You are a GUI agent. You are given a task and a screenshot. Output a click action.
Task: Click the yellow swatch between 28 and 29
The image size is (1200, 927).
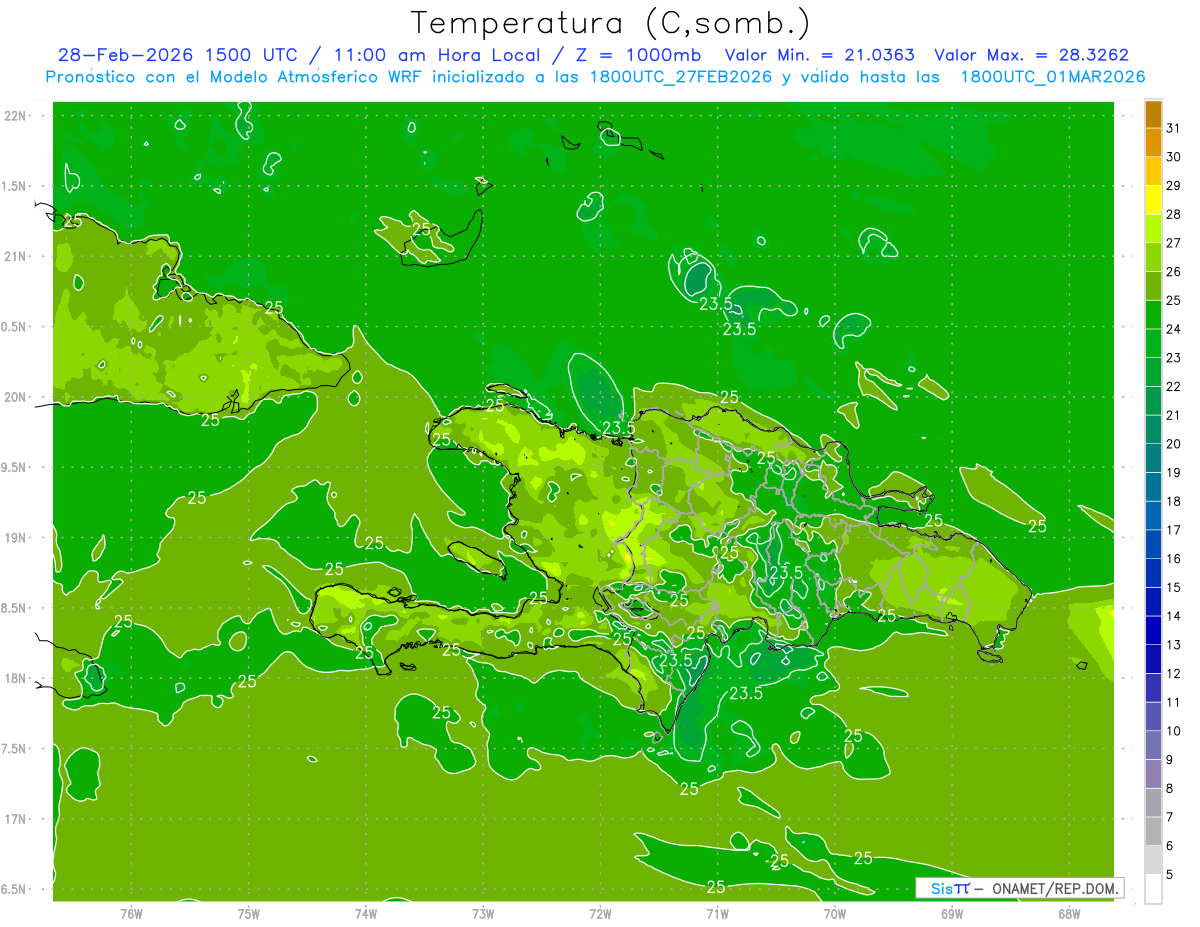click(1153, 200)
